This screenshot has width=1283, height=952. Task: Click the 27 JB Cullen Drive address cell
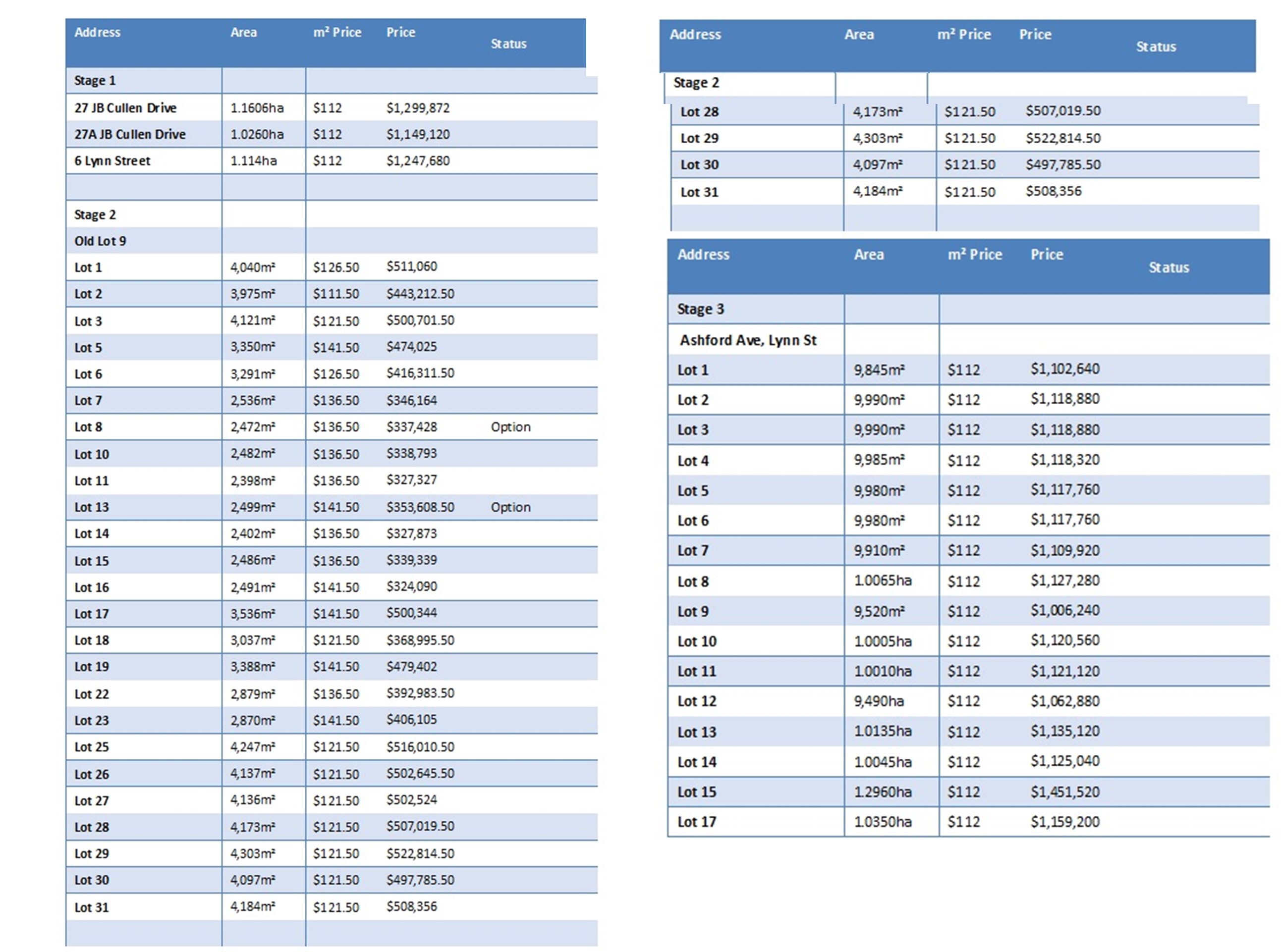[x=125, y=108]
